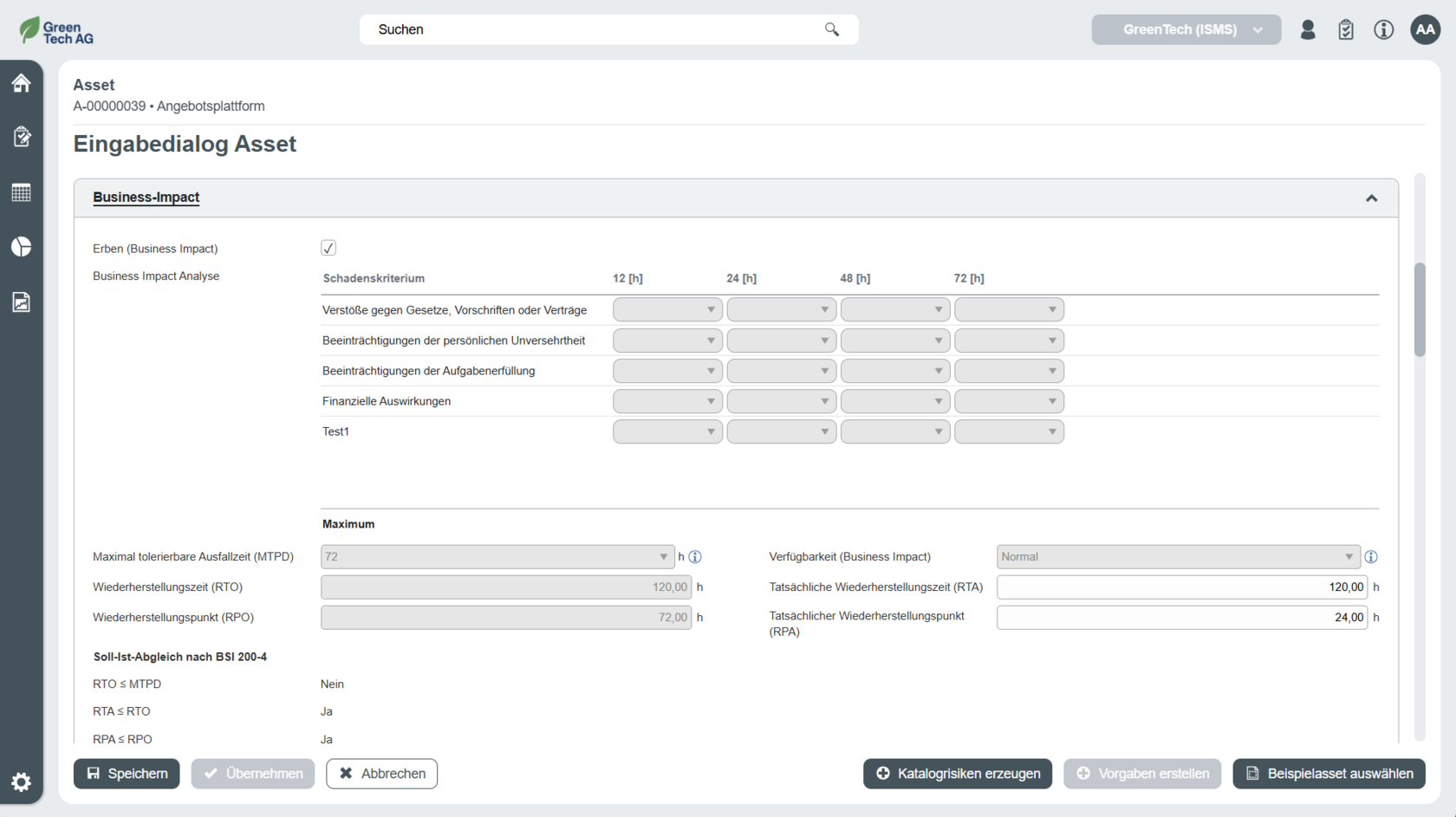Open 12h dropdown for Finanzielle Auswirkungen
1456x817 pixels.
(667, 401)
